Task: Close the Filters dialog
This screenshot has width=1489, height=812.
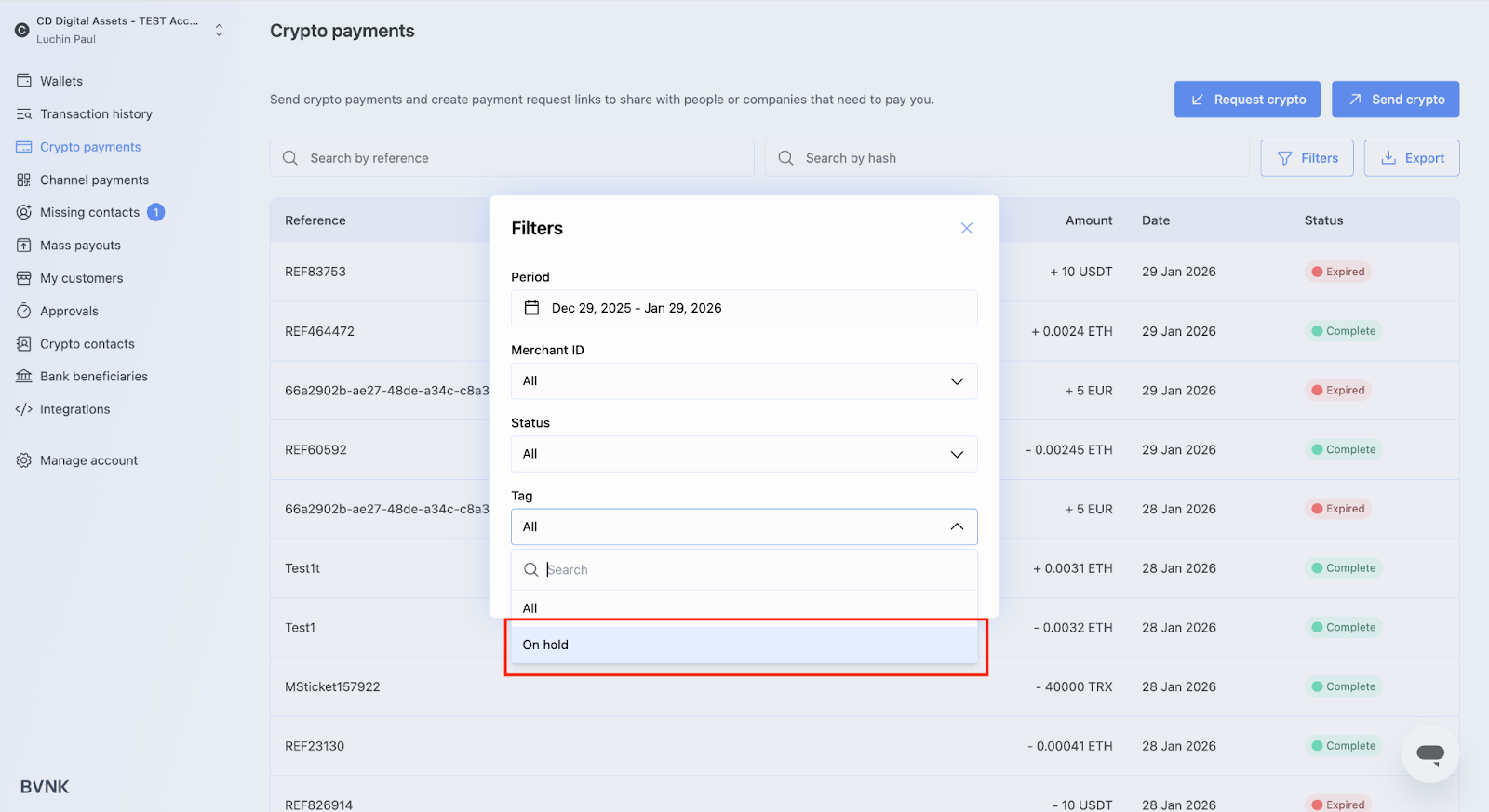Action: [966, 229]
